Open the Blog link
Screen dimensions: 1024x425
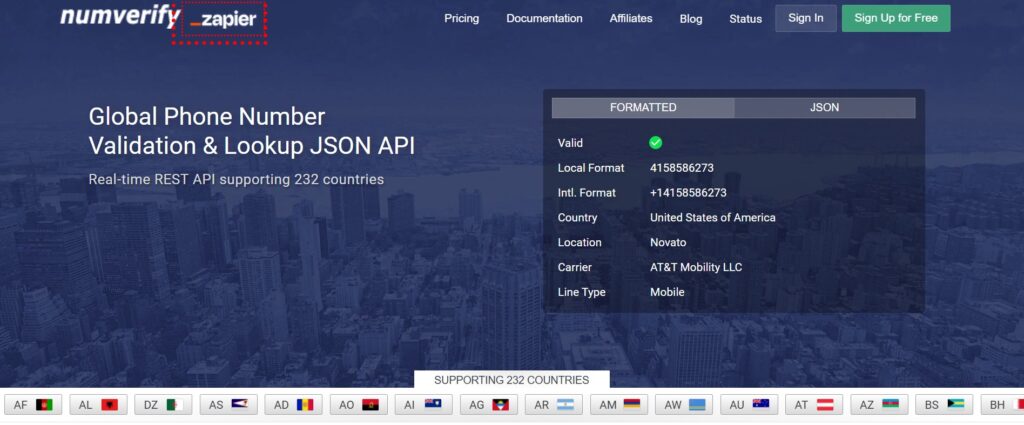coord(691,19)
